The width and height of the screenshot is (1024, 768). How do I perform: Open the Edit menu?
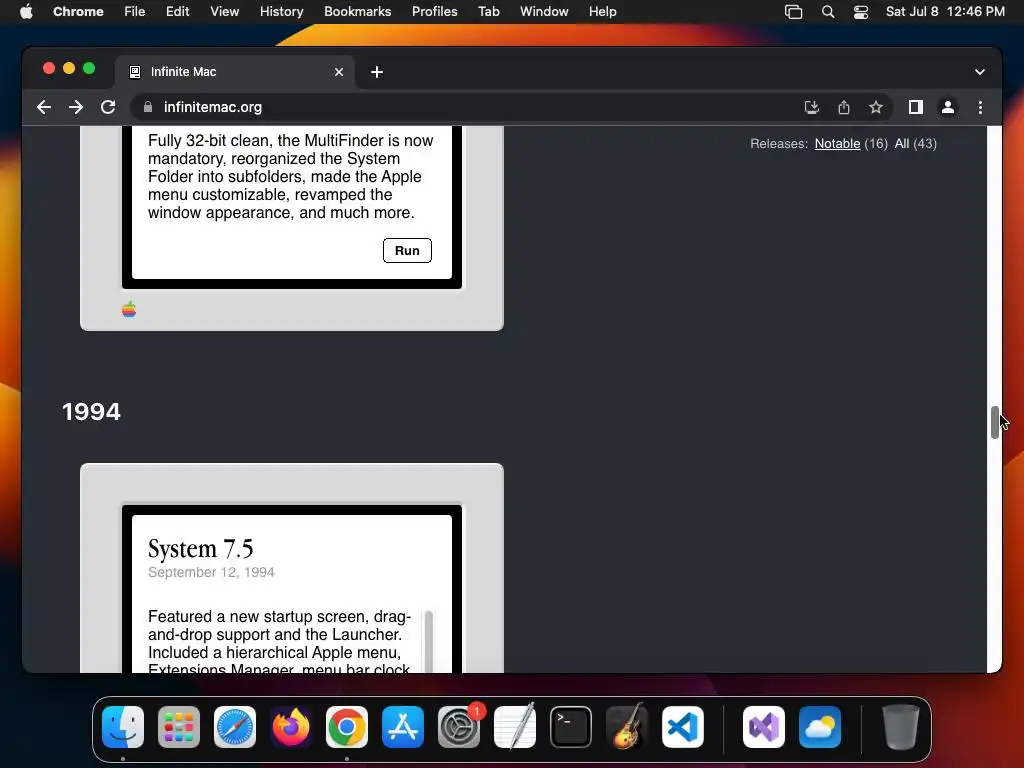click(177, 12)
